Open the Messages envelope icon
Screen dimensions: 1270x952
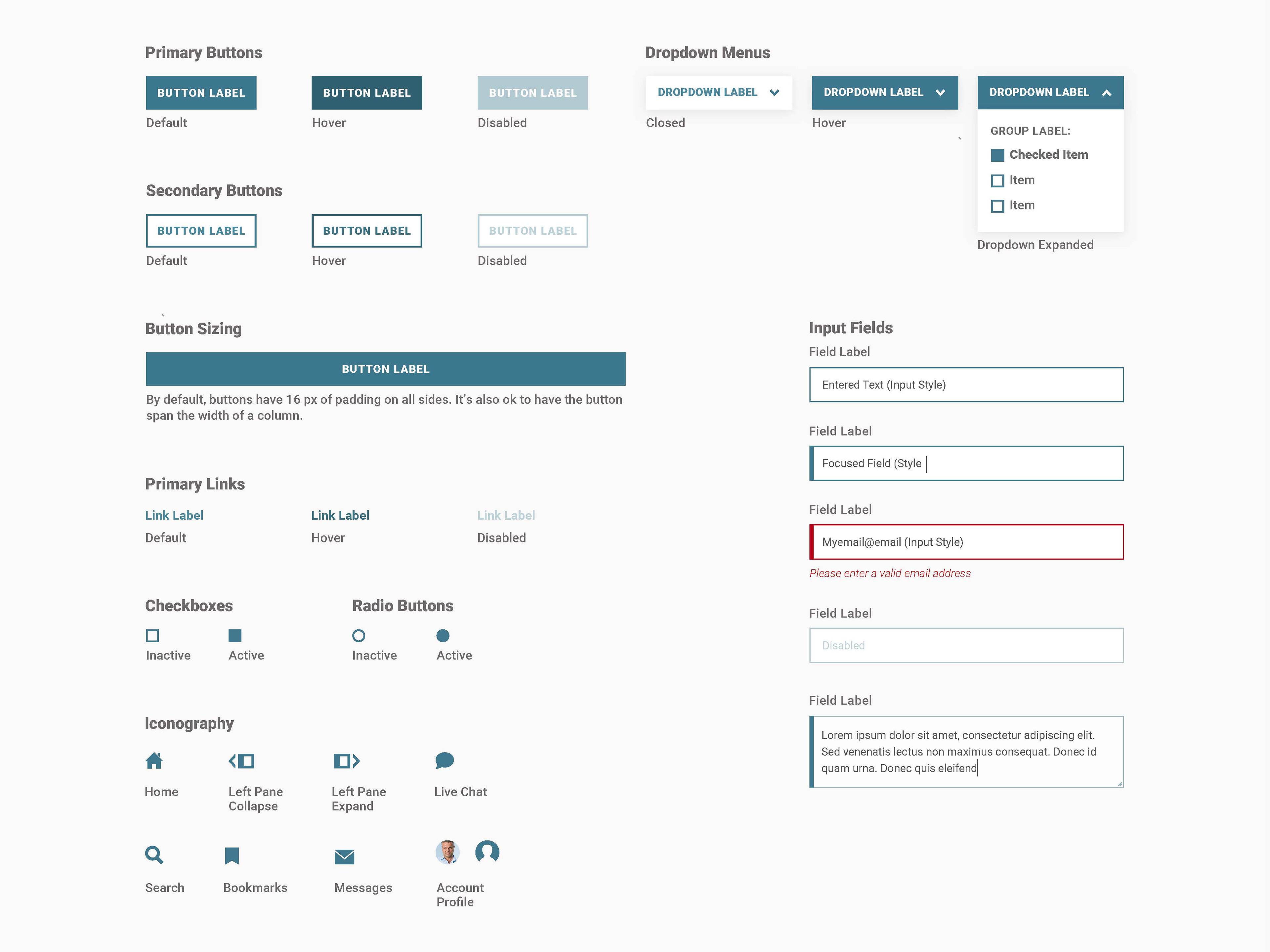point(345,857)
